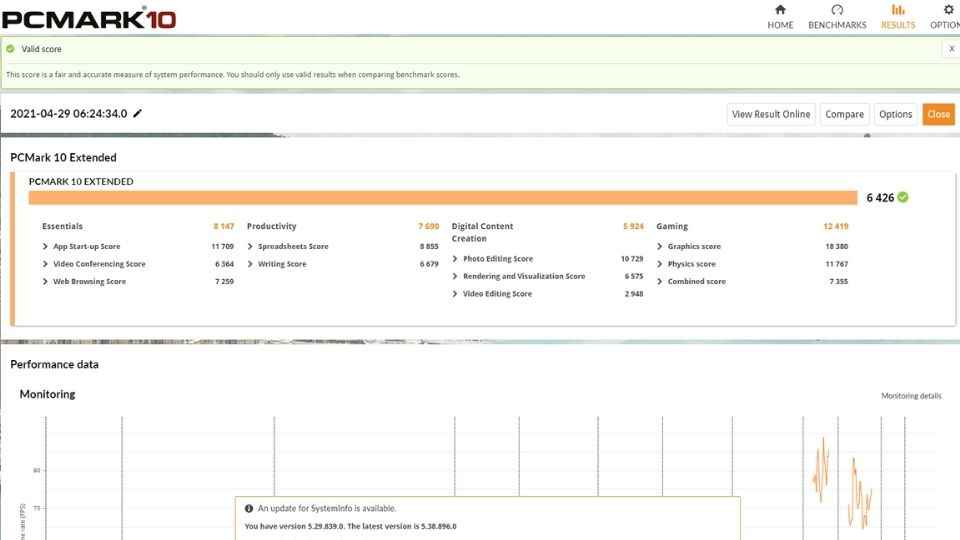This screenshot has width=960, height=540.
Task: Edit result name with pencil icon
Action: (x=138, y=113)
